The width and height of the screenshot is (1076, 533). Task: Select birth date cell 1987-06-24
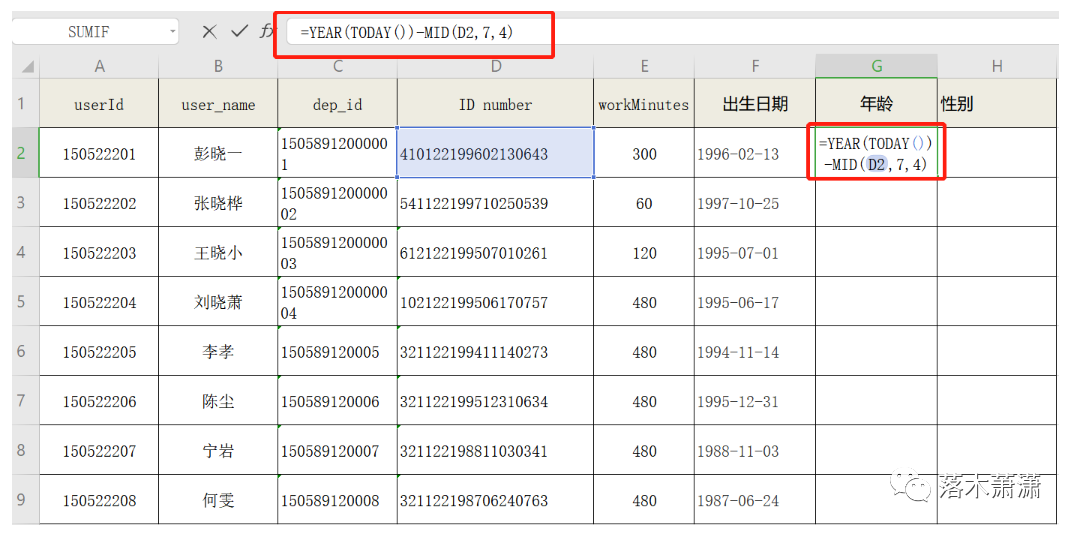point(755,499)
